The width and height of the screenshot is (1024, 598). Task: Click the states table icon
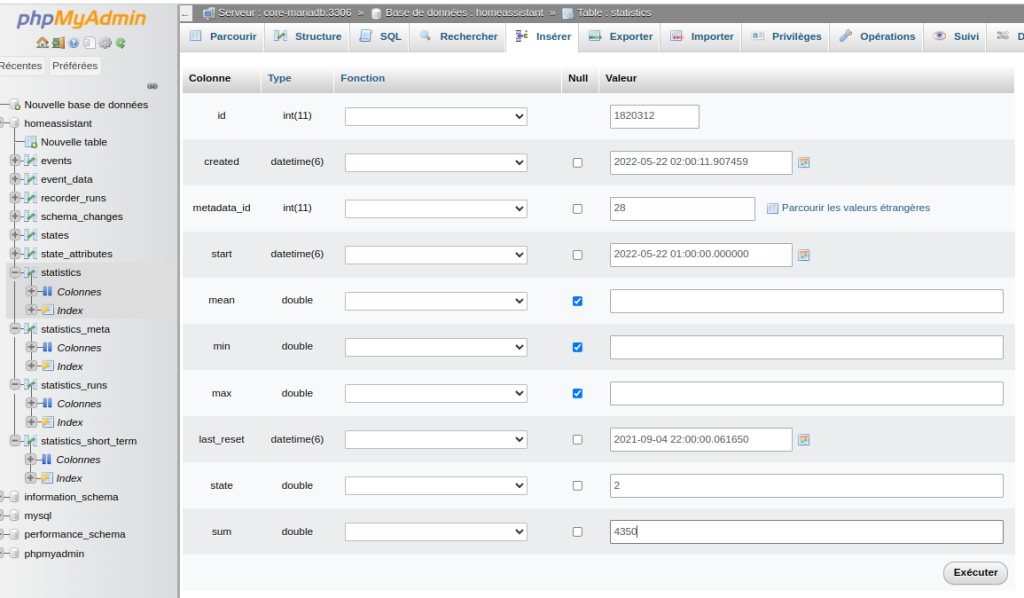(31, 235)
